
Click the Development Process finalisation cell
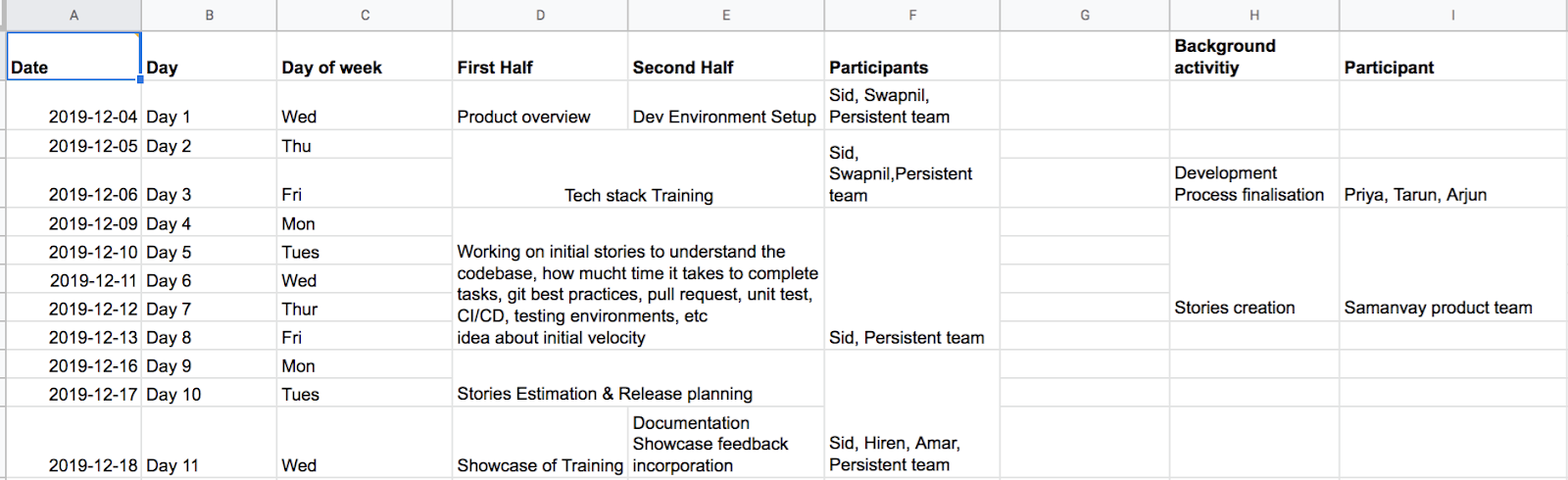[1254, 182]
